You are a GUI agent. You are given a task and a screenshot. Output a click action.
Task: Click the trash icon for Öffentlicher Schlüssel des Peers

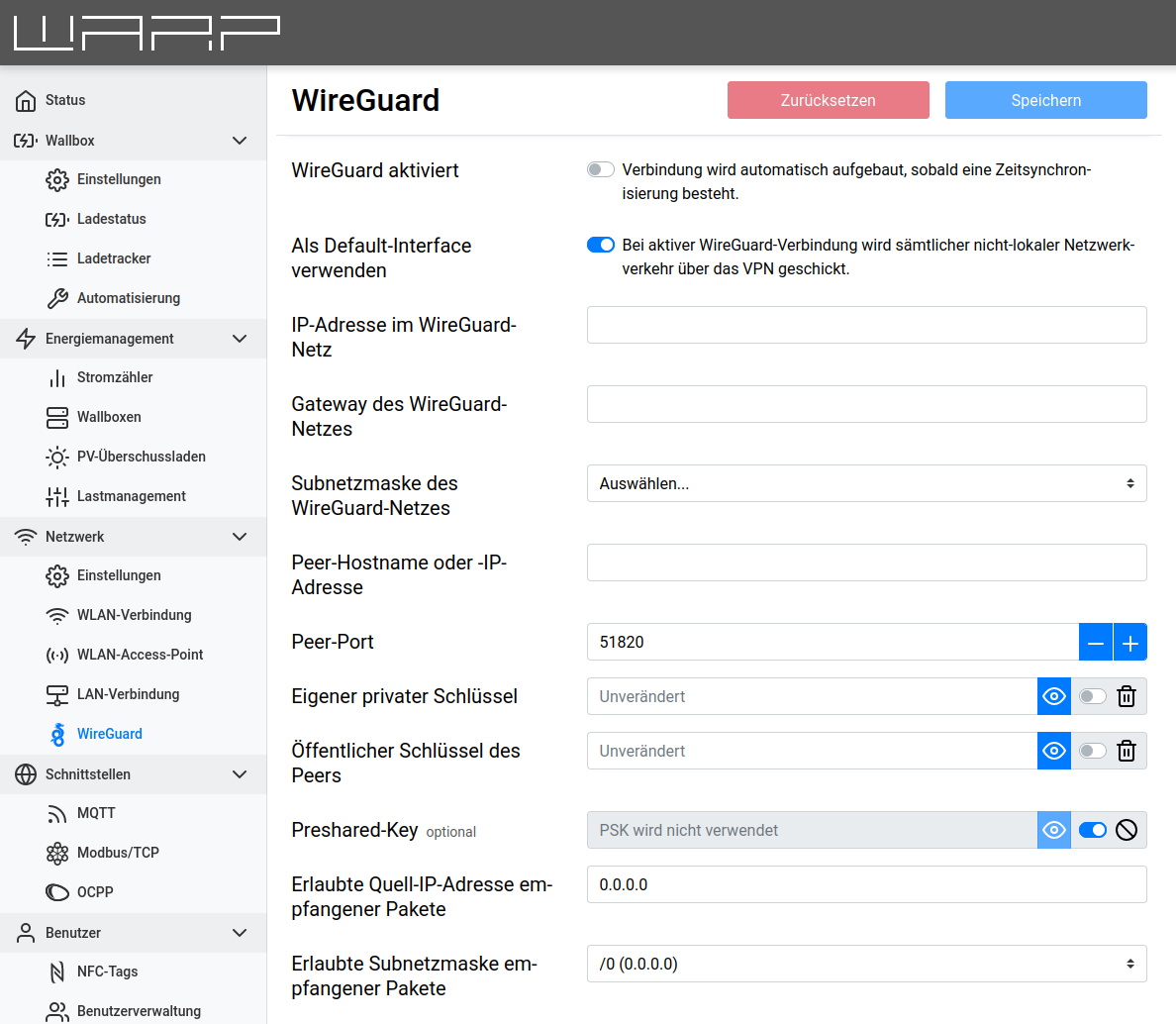click(x=1126, y=751)
